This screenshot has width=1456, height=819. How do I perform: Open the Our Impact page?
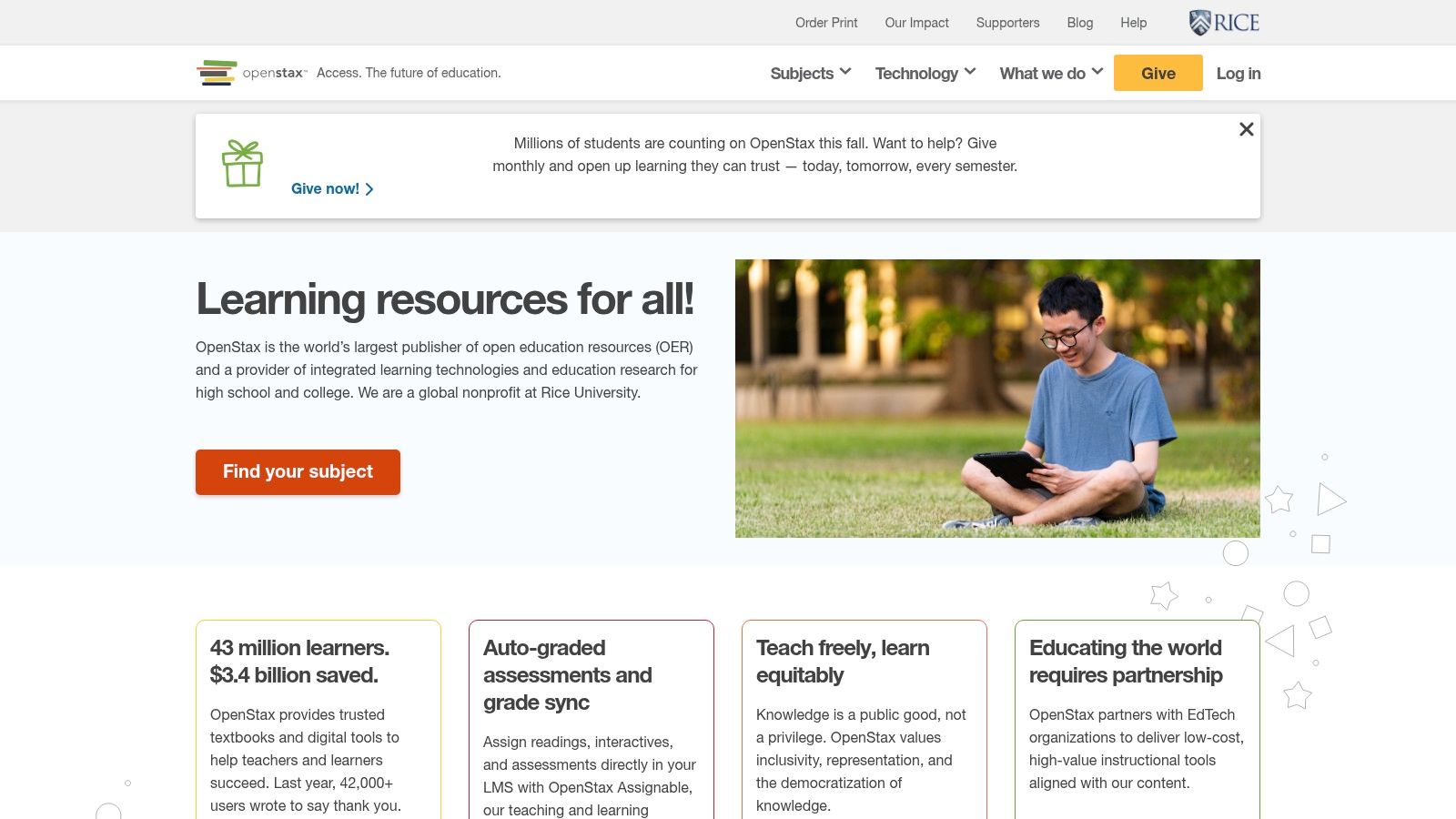pos(916,23)
